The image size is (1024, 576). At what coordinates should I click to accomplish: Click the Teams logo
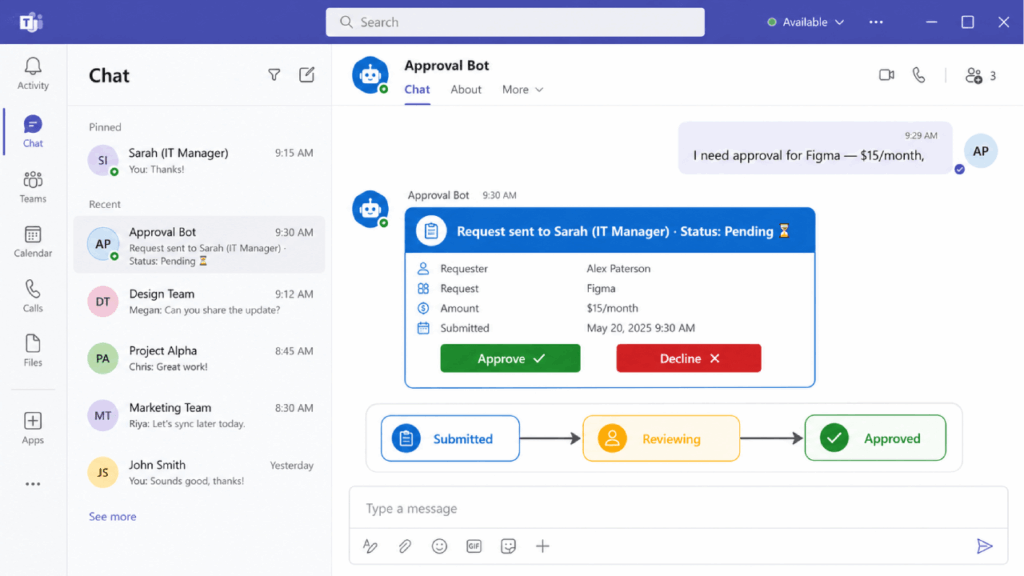click(31, 22)
